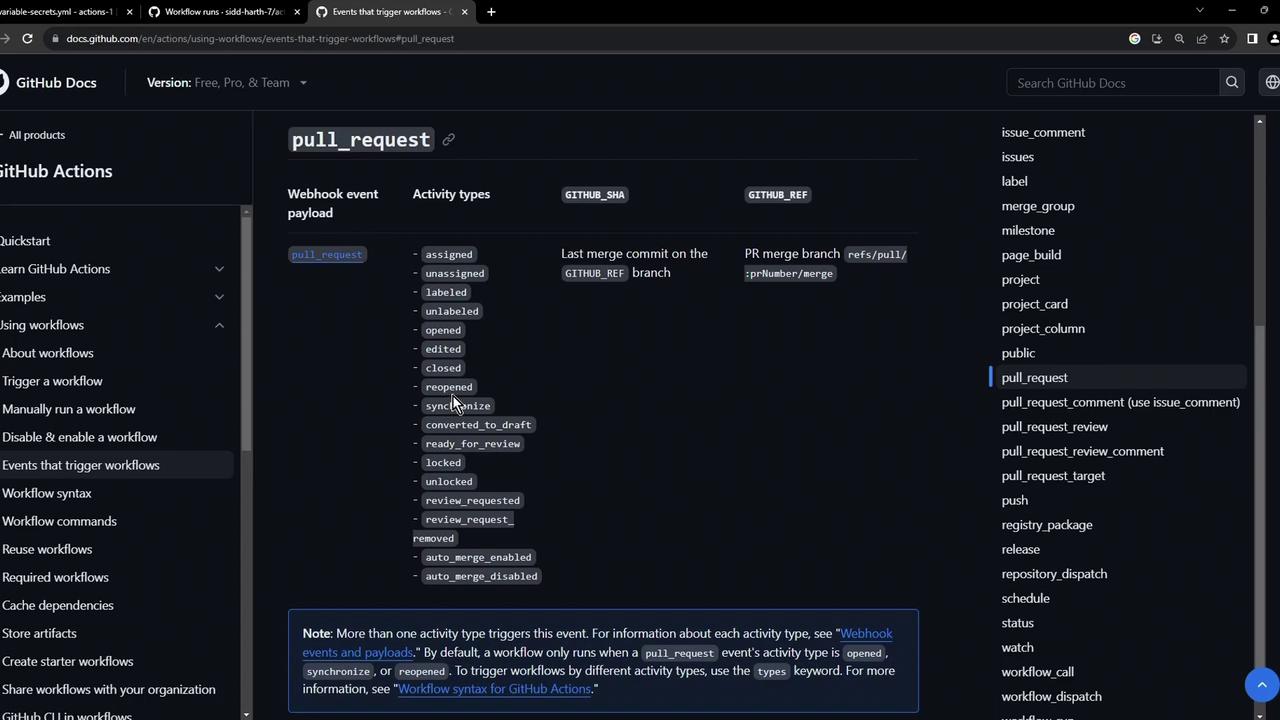1280x720 pixels.
Task: Open 'Cache dependencies' in the sidebar
Action: [58, 605]
